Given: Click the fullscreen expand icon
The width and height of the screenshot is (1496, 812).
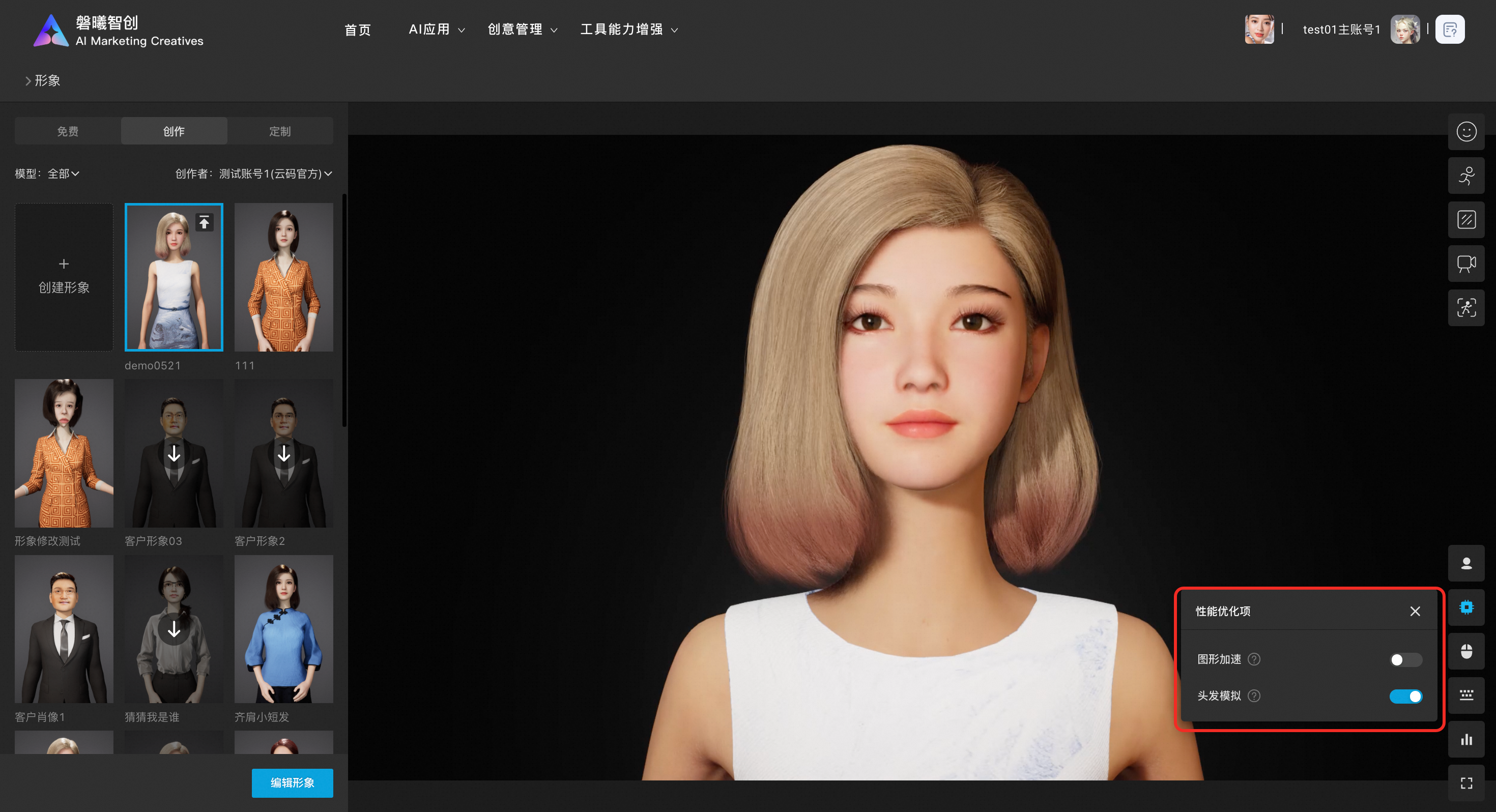Looking at the screenshot, I should [x=1466, y=784].
